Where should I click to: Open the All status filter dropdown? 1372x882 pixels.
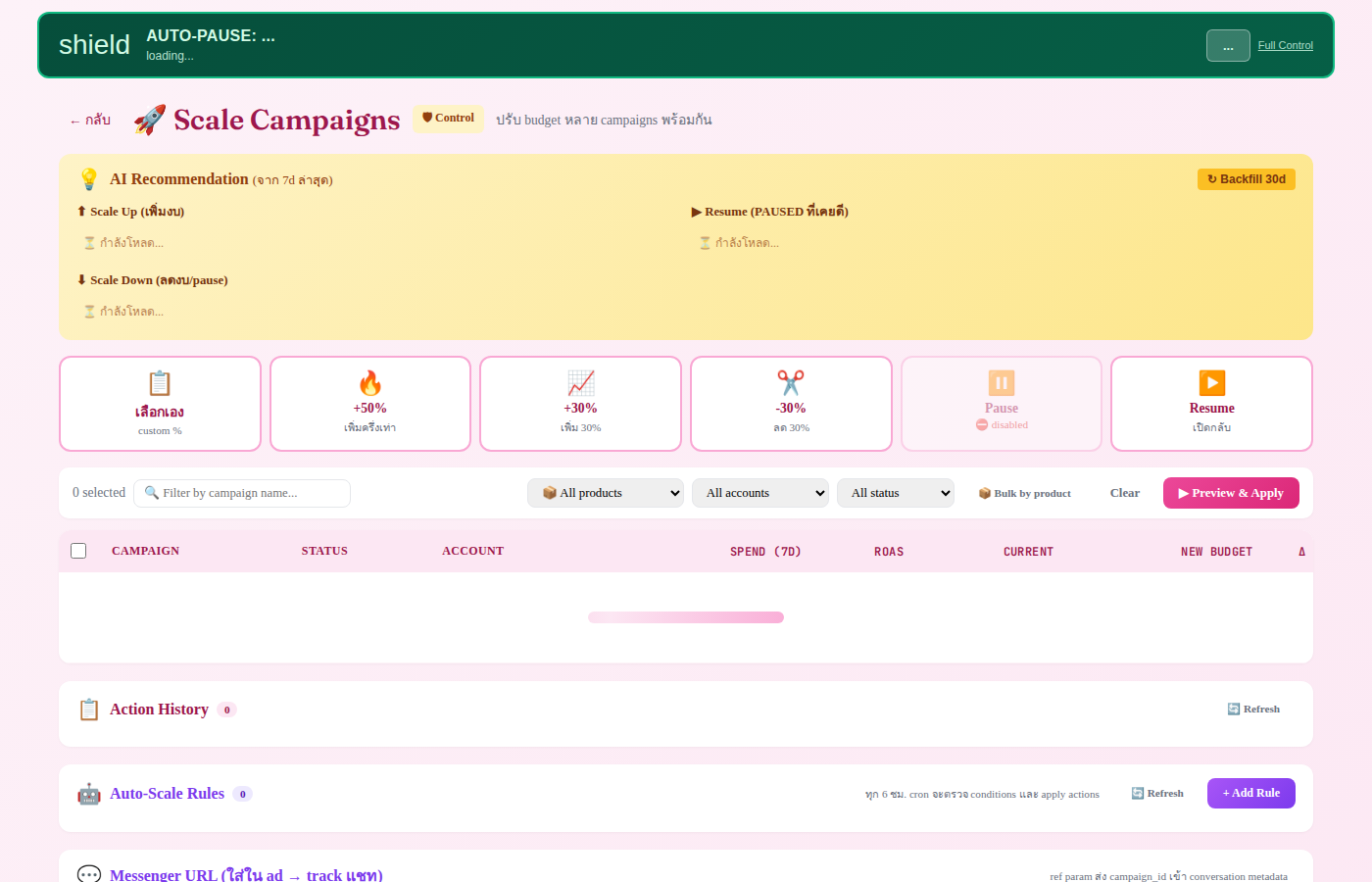tap(896, 493)
